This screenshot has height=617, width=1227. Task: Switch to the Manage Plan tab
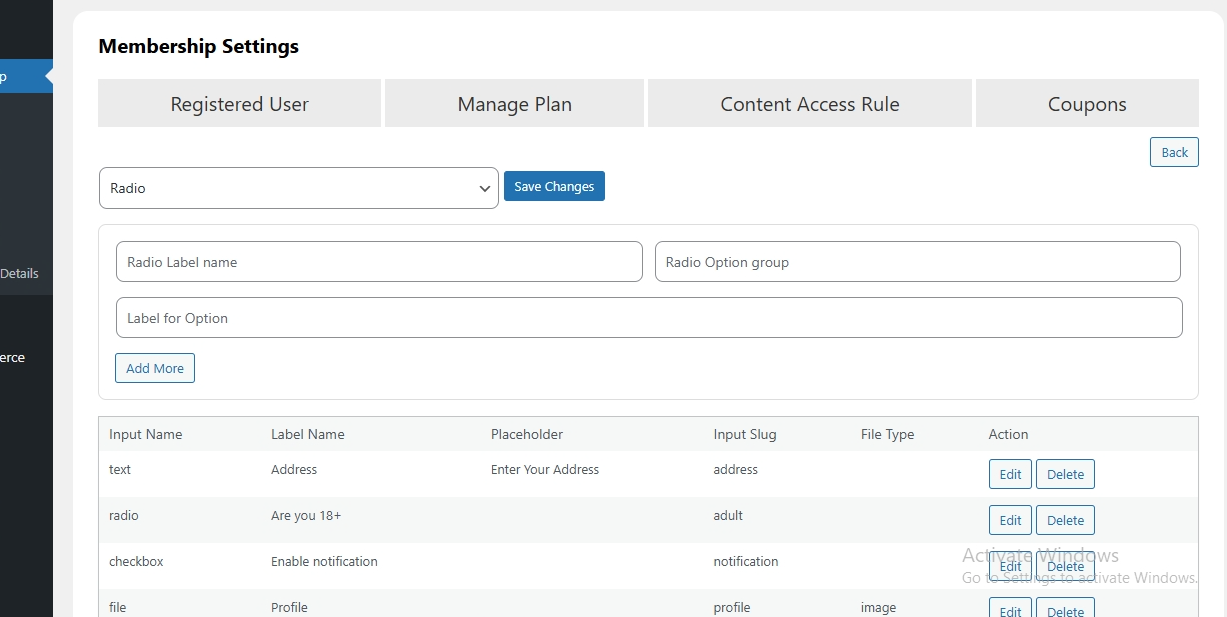(514, 104)
